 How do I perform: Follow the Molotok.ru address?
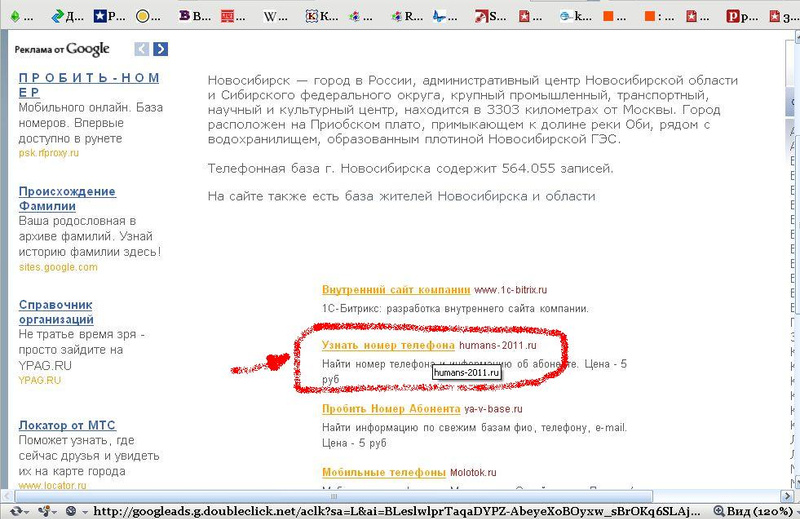[x=473, y=473]
